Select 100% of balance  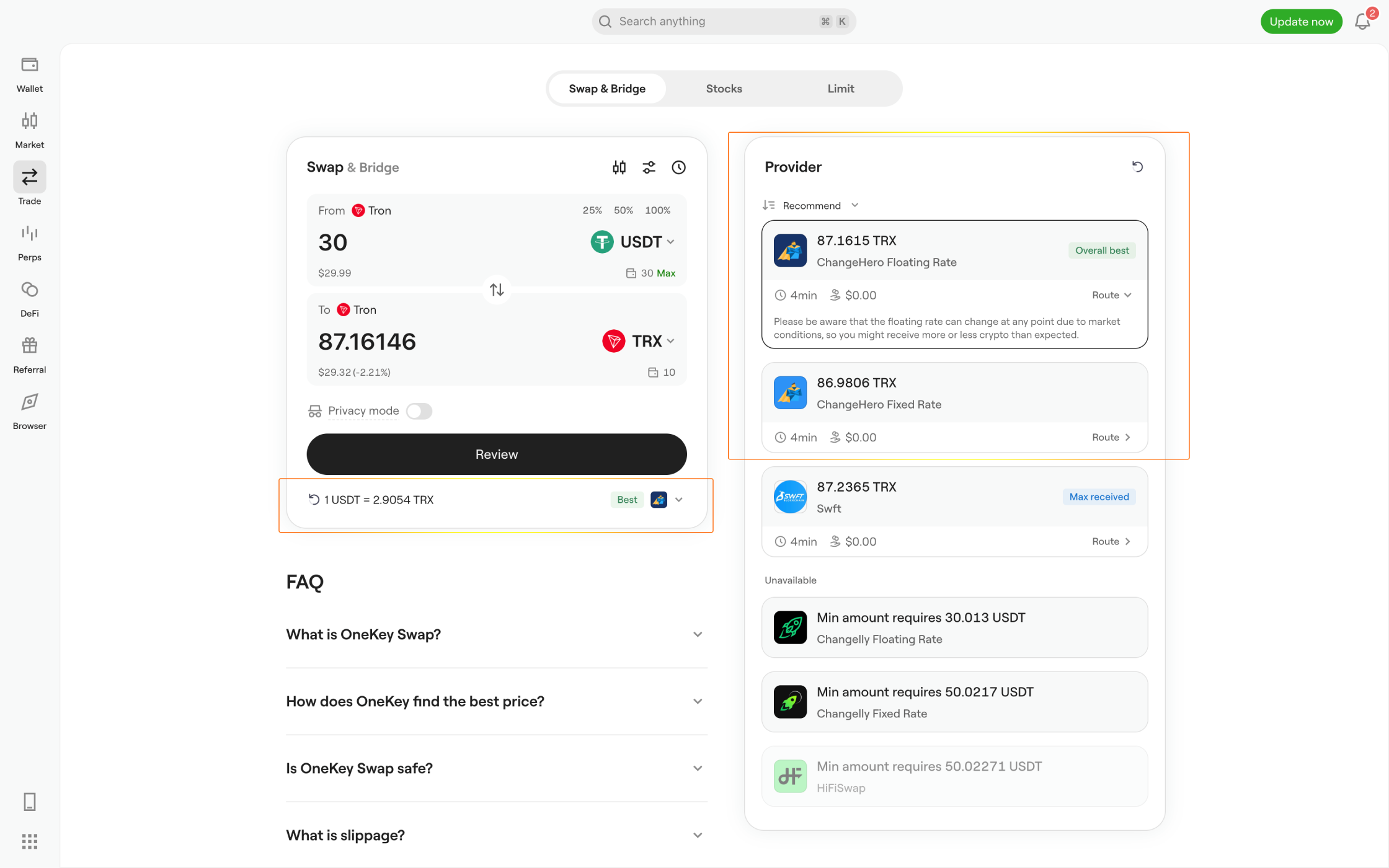point(657,211)
